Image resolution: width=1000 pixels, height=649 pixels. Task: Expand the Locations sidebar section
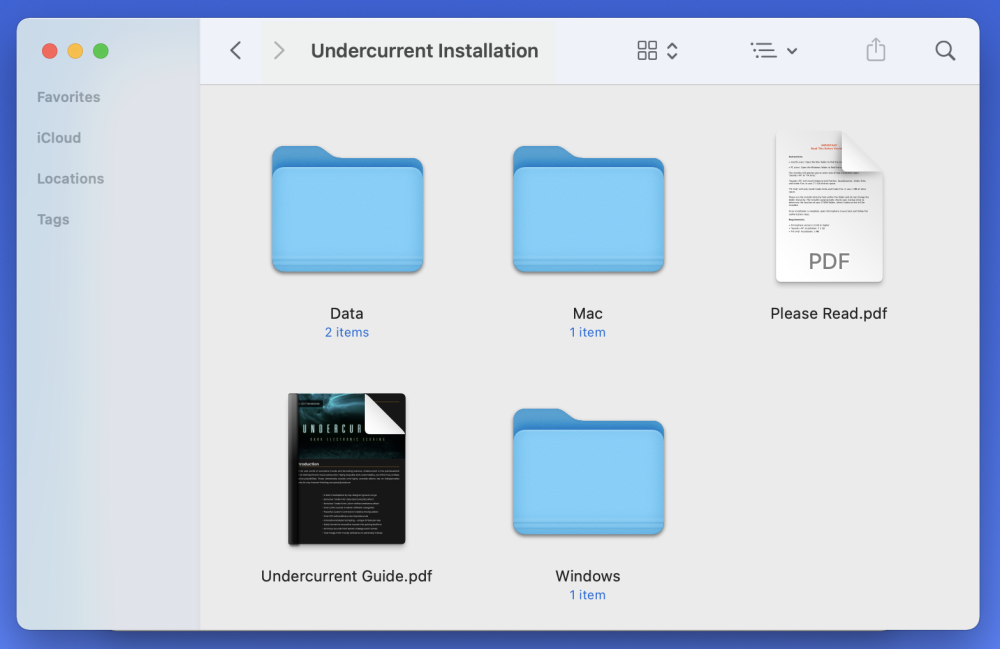pyautogui.click(x=70, y=179)
